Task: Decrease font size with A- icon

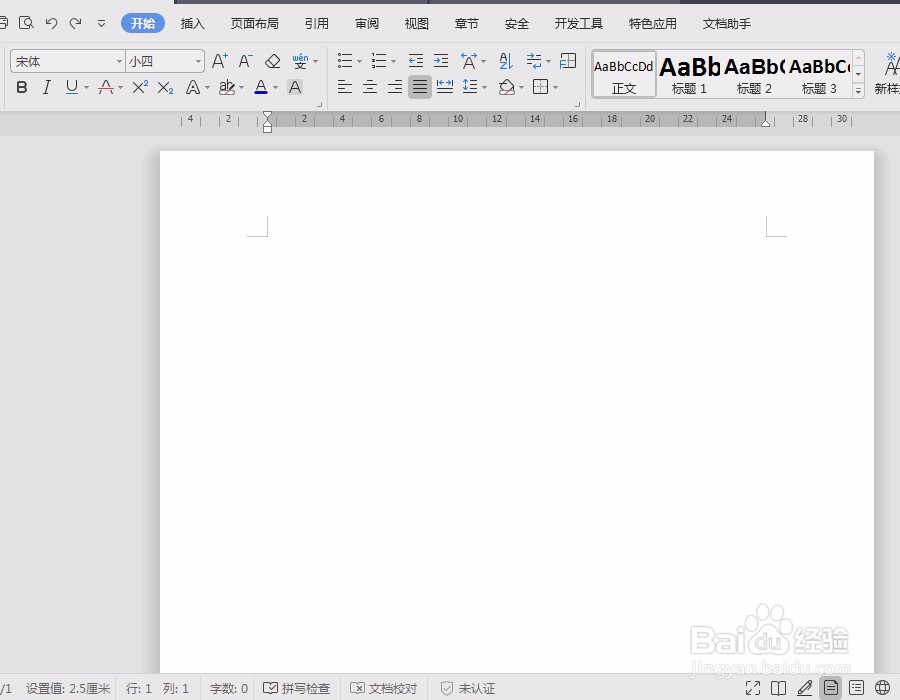Action: 245,61
